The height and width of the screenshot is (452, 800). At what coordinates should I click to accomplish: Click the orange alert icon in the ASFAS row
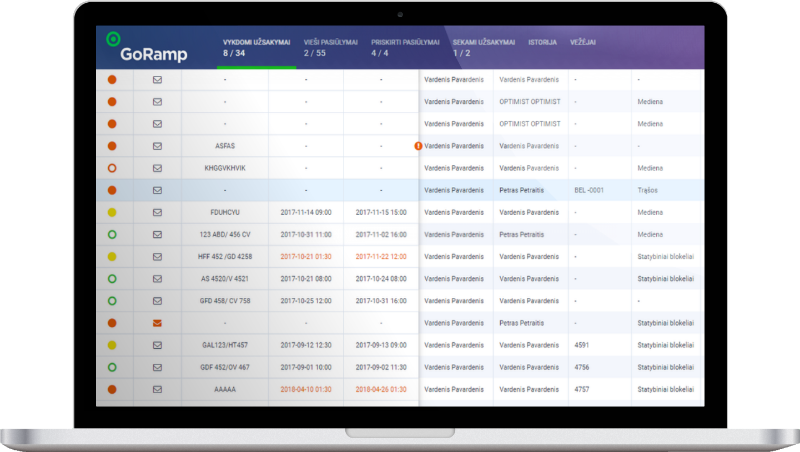click(418, 146)
